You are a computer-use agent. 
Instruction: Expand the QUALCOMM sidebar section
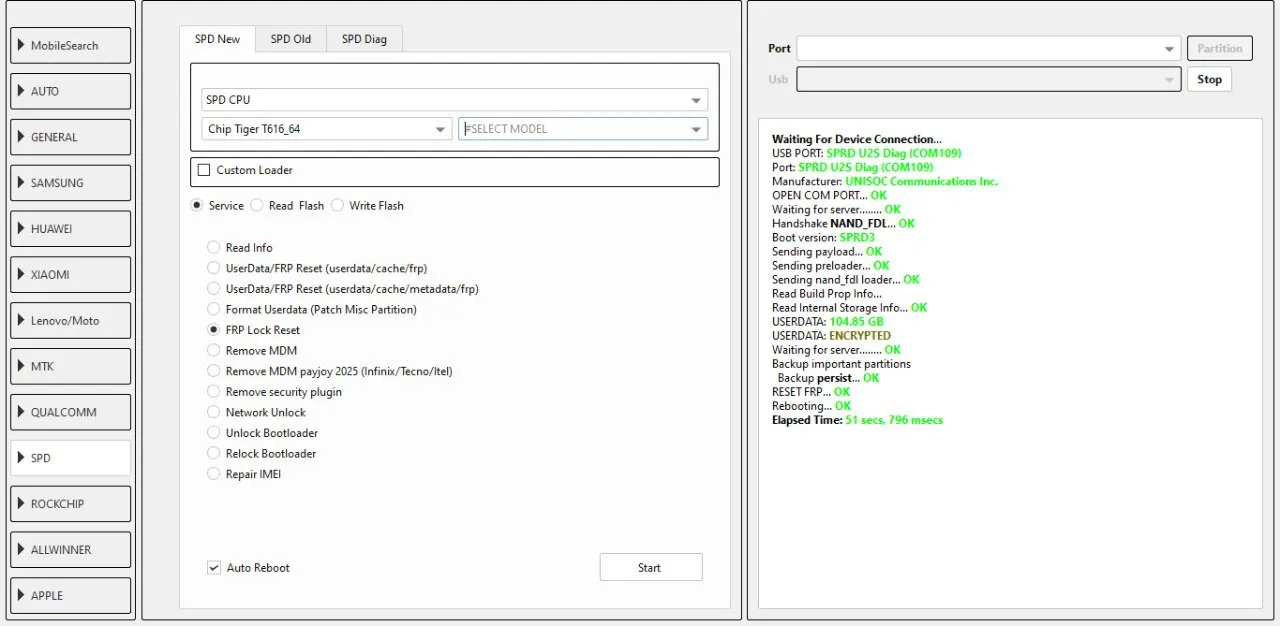71,412
